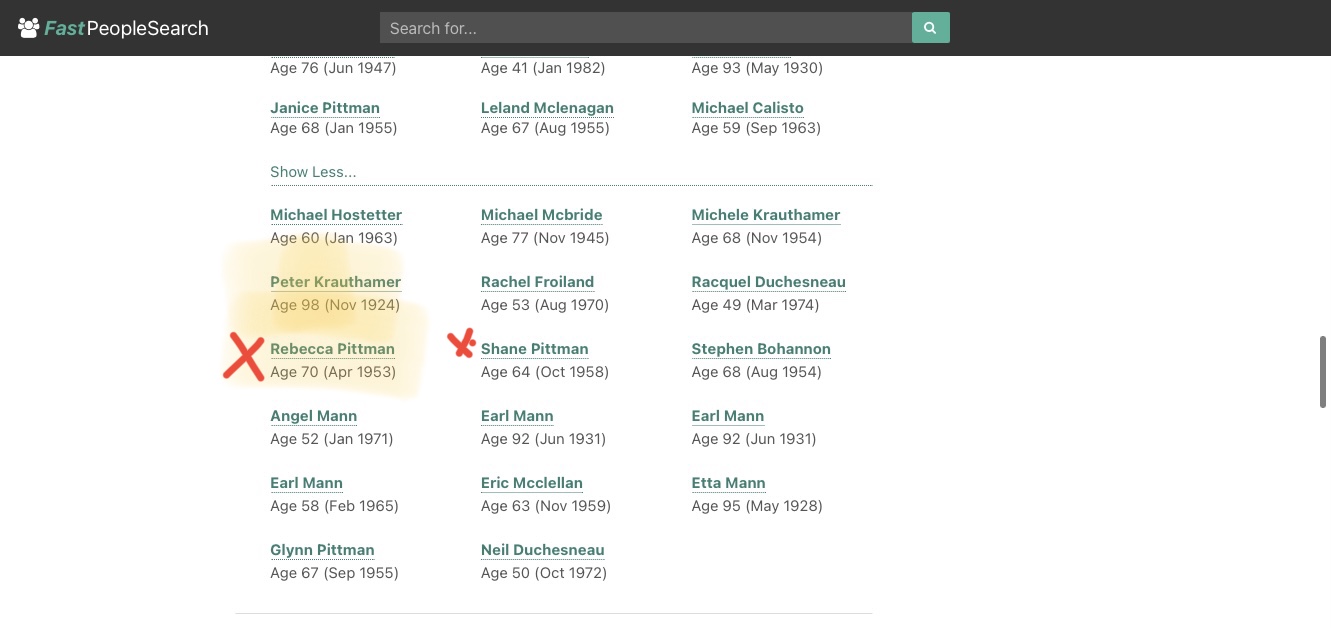Click the red X beside Shane Pittman

[x=461, y=344]
